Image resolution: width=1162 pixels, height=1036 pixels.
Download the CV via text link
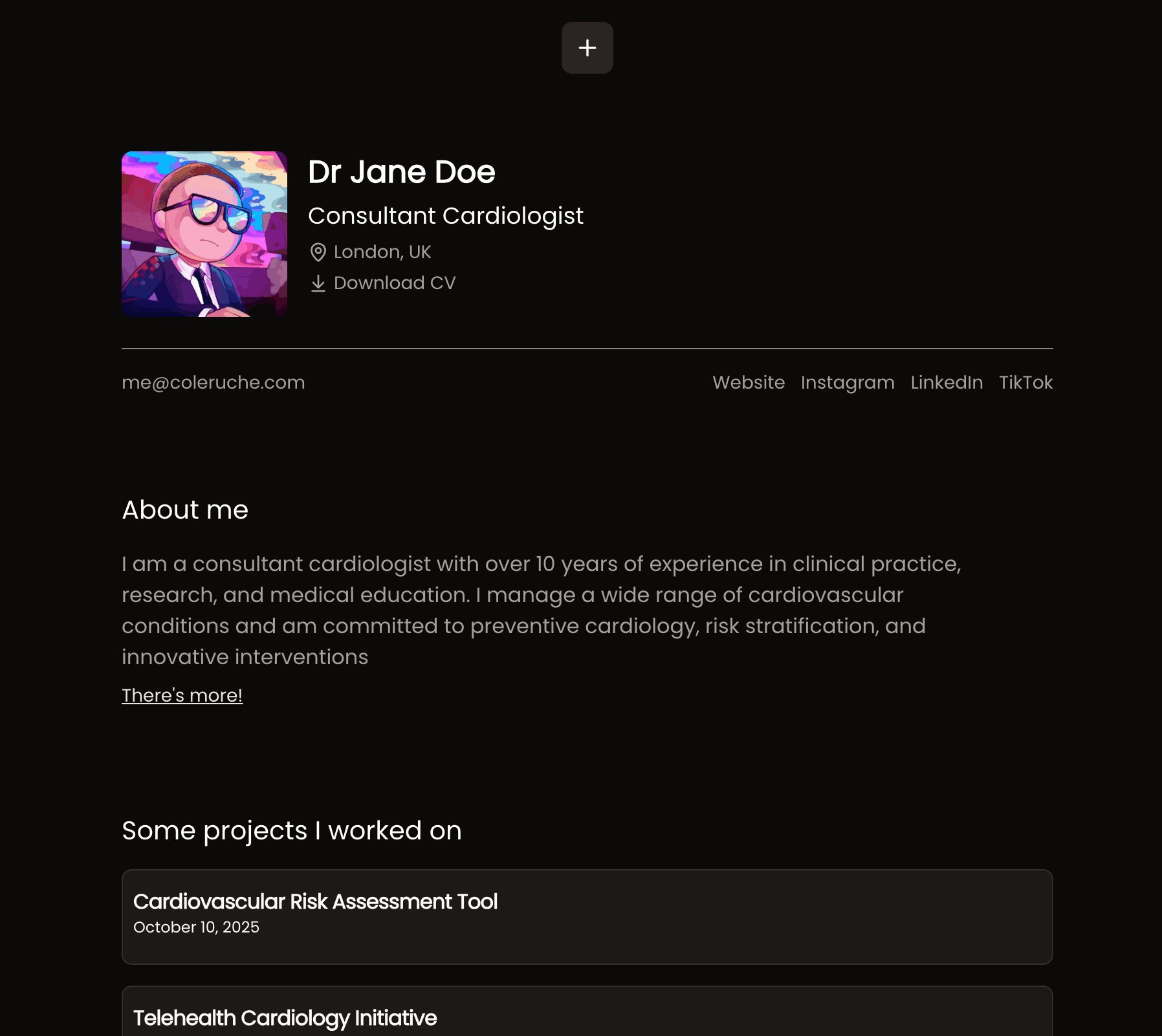pos(394,283)
